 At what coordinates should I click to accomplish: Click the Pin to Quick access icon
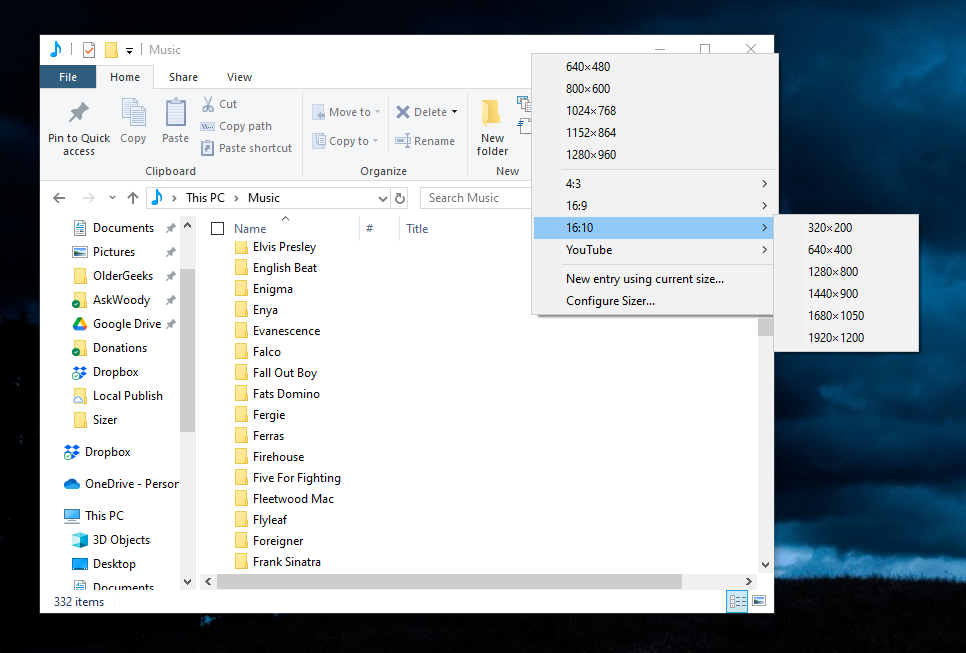tap(79, 113)
